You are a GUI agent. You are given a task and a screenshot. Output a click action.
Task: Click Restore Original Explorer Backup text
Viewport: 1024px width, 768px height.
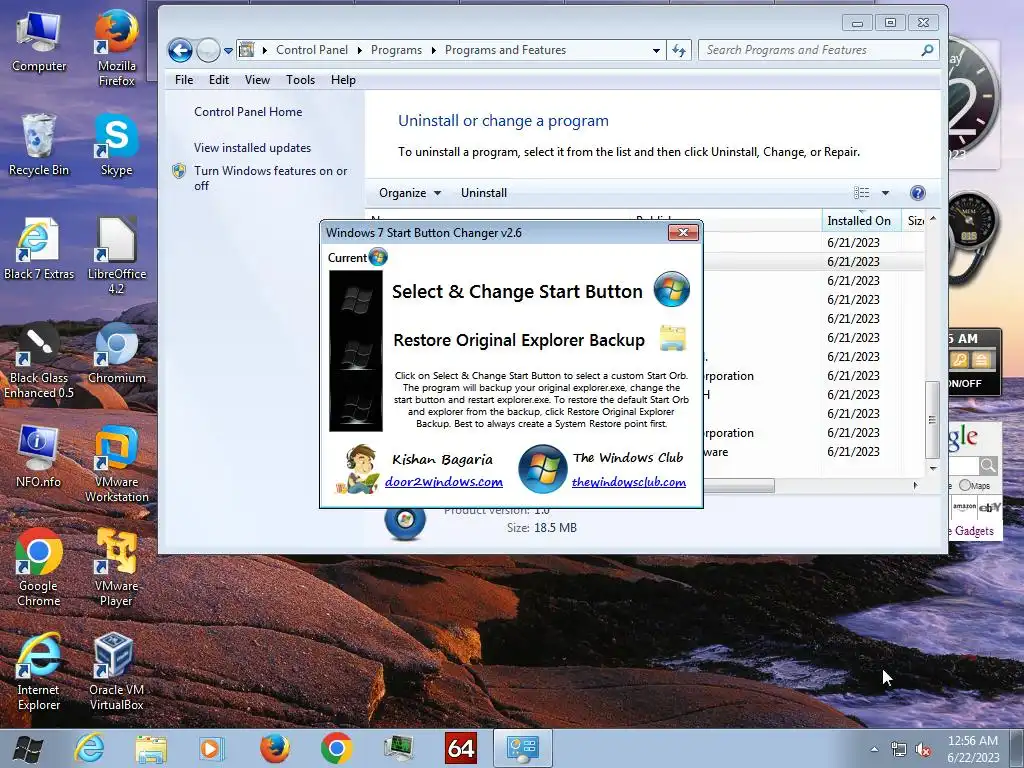[519, 340]
